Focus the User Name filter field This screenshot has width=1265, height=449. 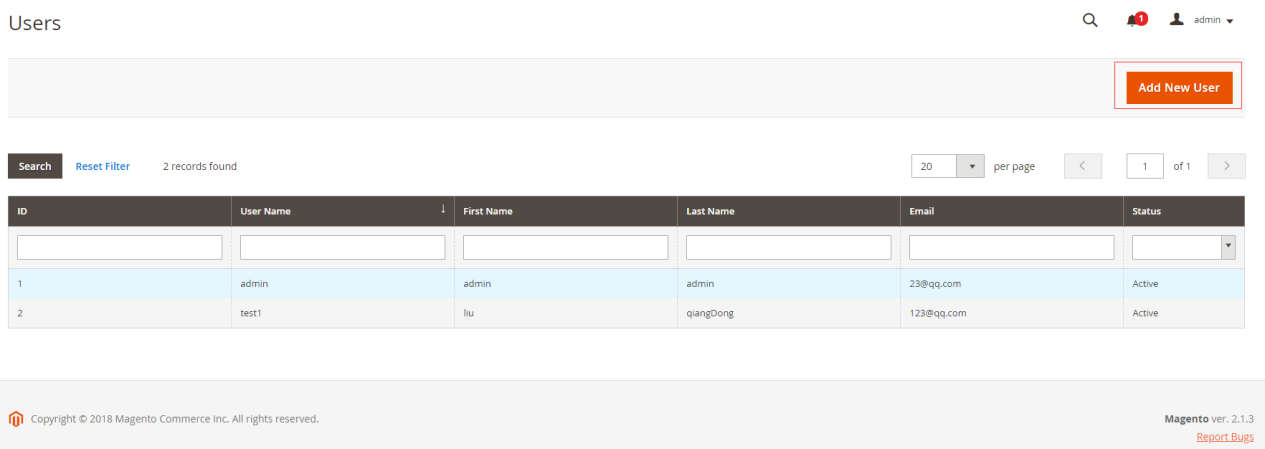tap(342, 248)
